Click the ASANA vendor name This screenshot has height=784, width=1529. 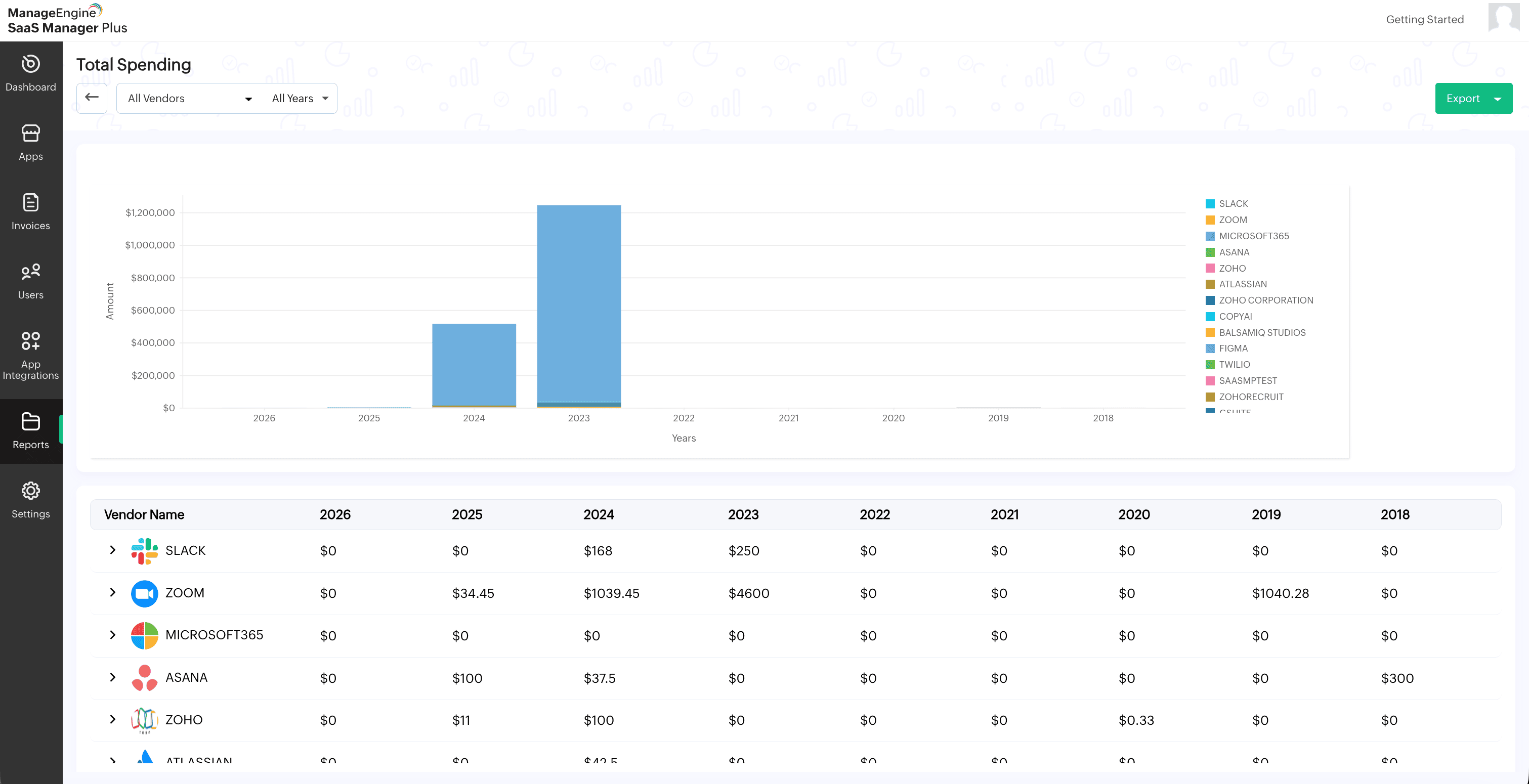[x=186, y=678]
